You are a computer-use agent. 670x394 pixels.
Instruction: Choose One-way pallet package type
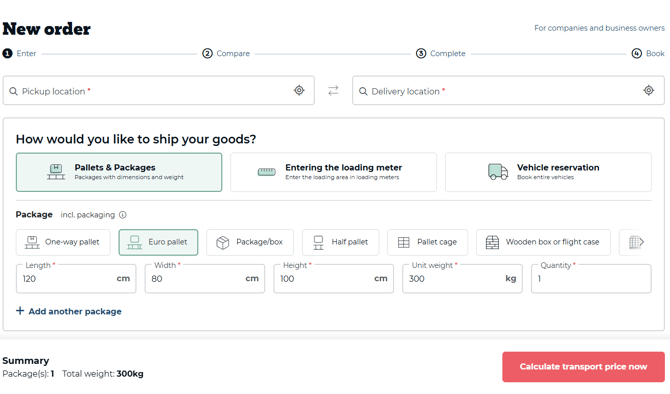click(x=63, y=242)
